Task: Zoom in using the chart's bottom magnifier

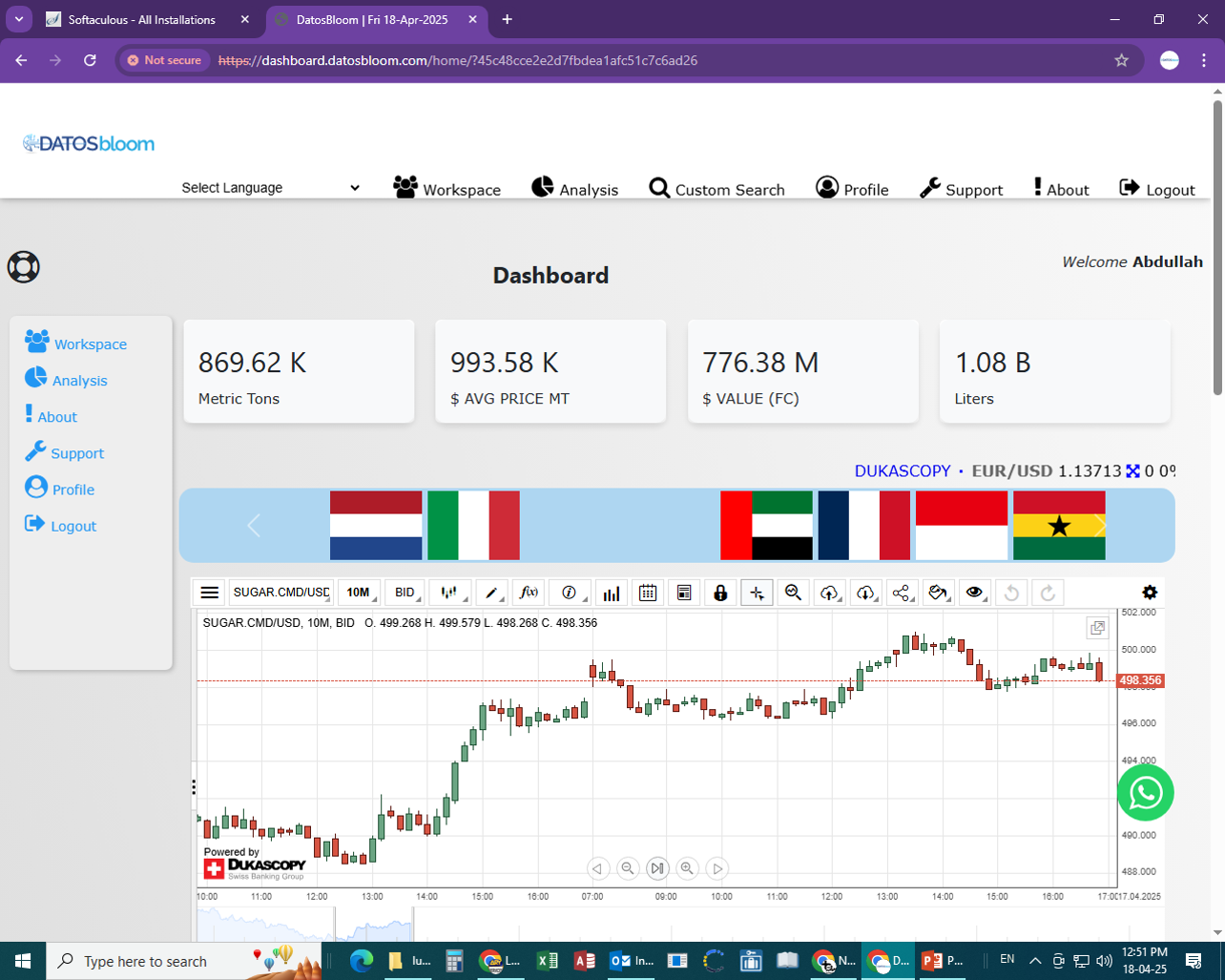Action: [x=687, y=868]
